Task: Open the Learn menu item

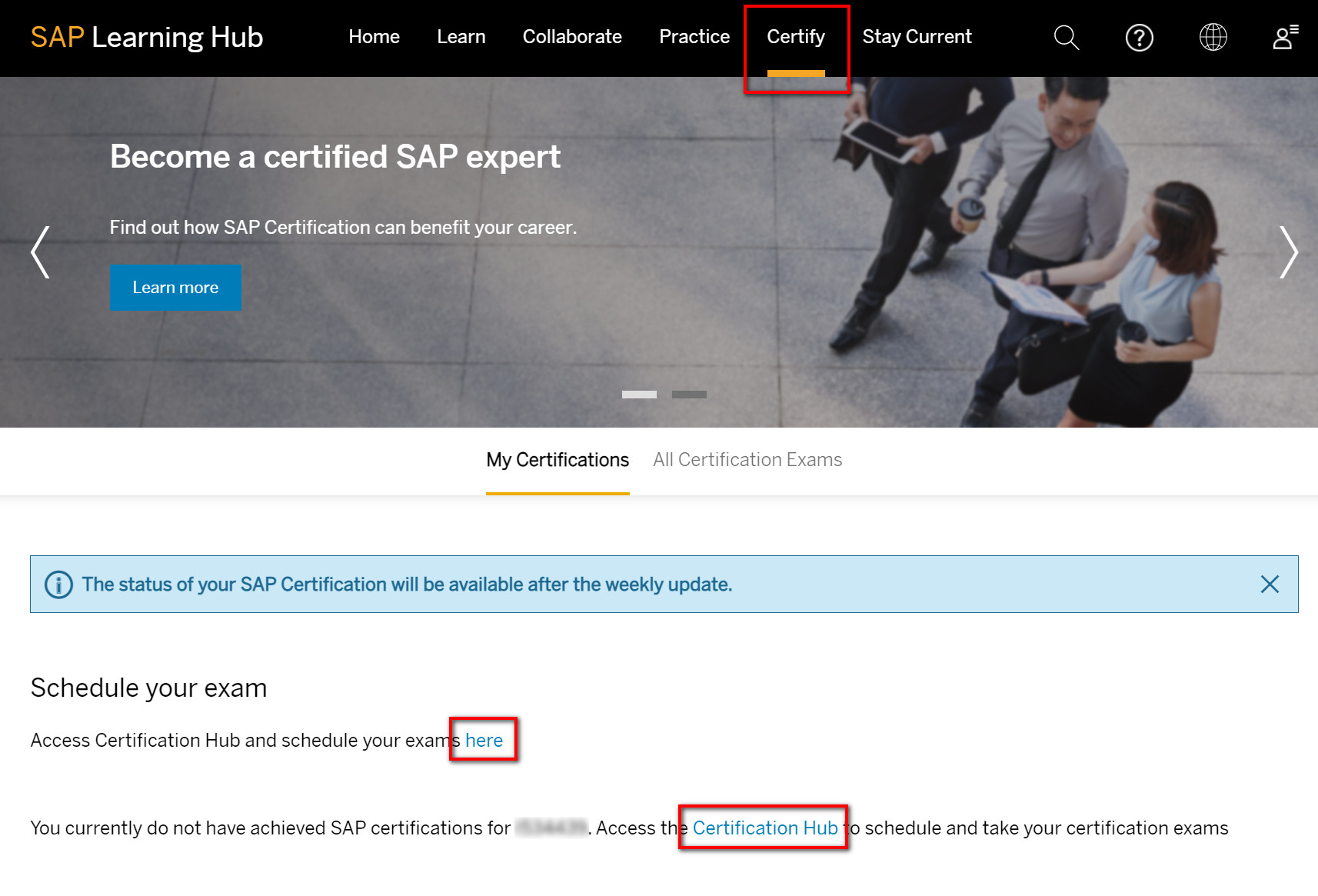Action: click(461, 37)
